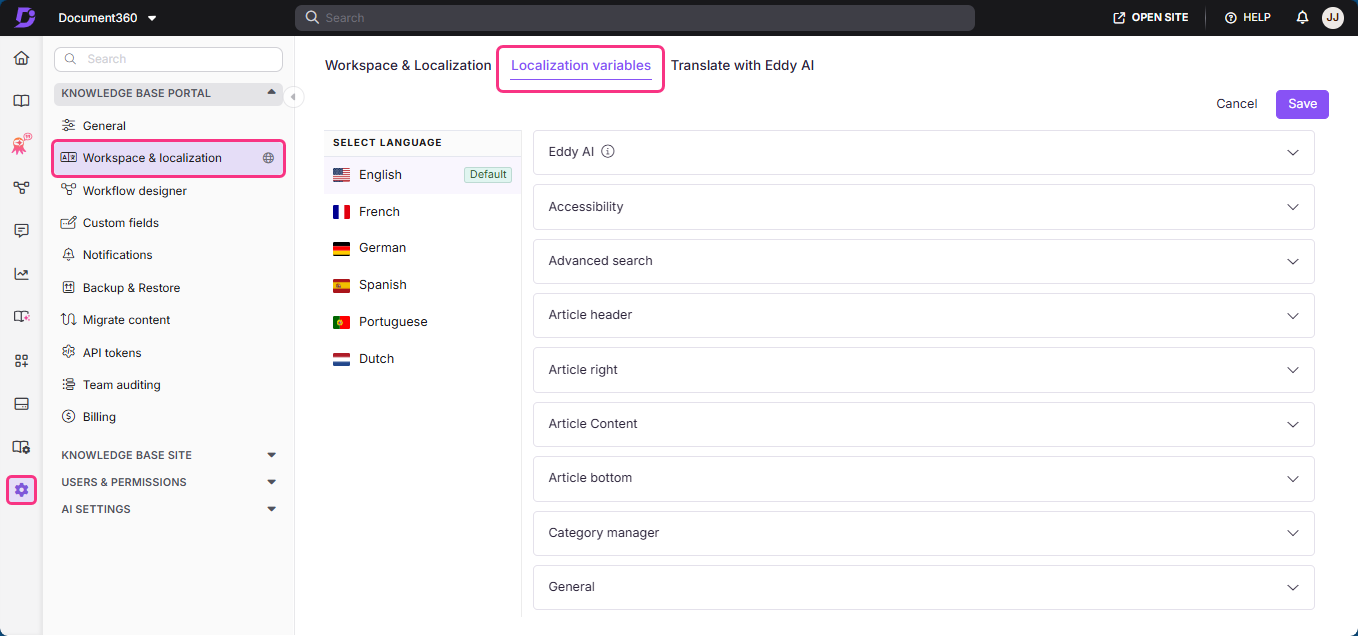Click the Document360 logo icon
Viewport: 1358px width, 636px height.
click(x=25, y=17)
